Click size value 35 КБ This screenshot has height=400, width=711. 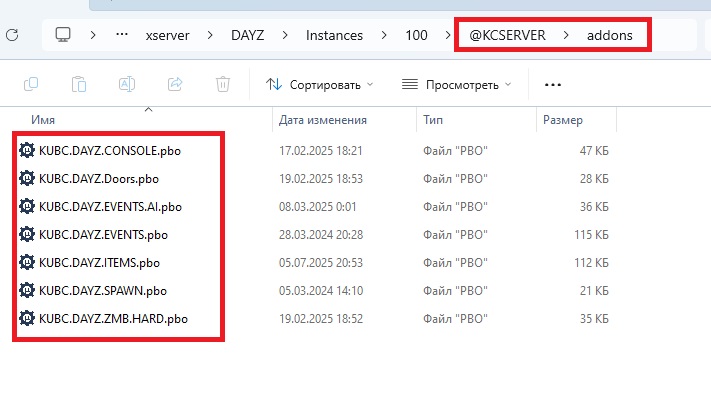click(x=594, y=319)
